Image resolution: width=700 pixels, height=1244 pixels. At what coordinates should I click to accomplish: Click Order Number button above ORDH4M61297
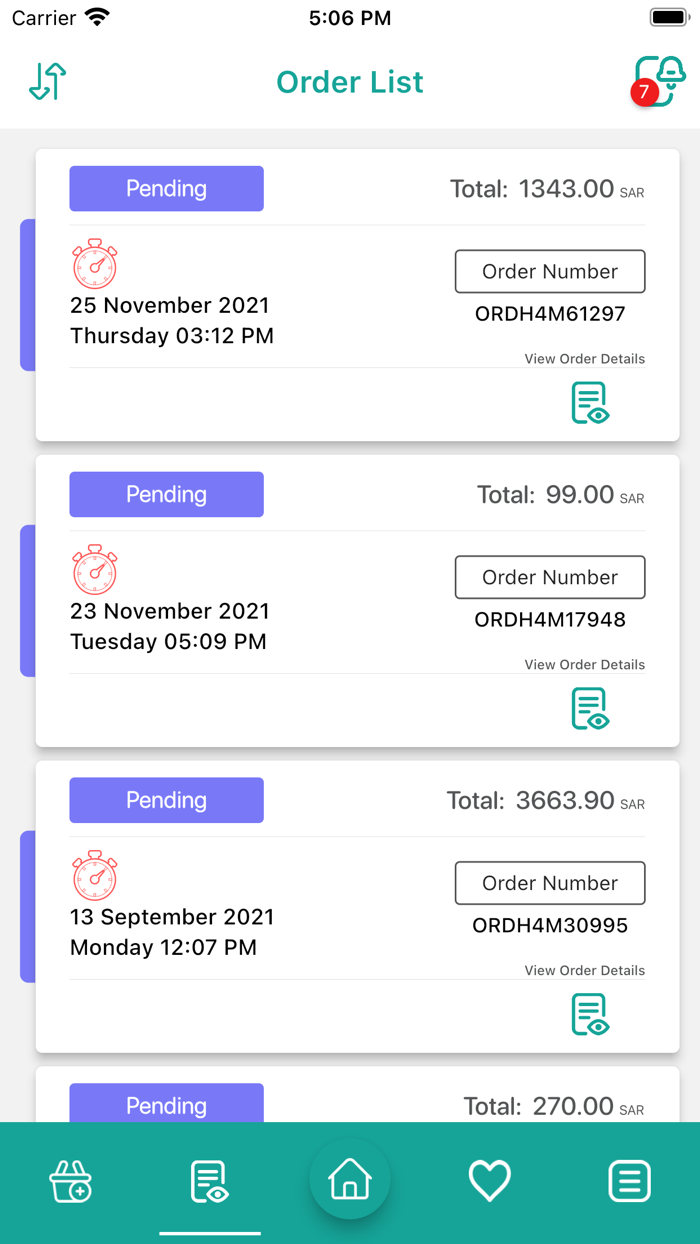550,271
